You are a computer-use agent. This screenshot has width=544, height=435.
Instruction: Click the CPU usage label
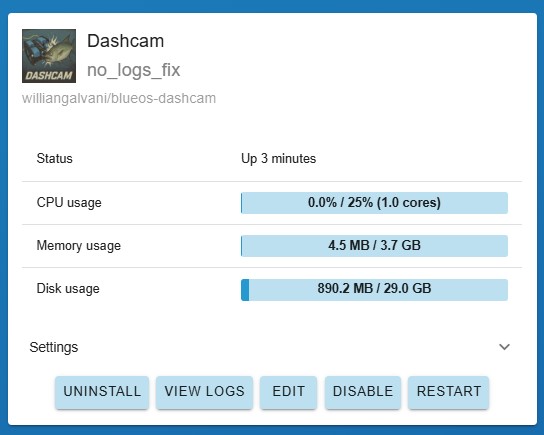point(69,203)
